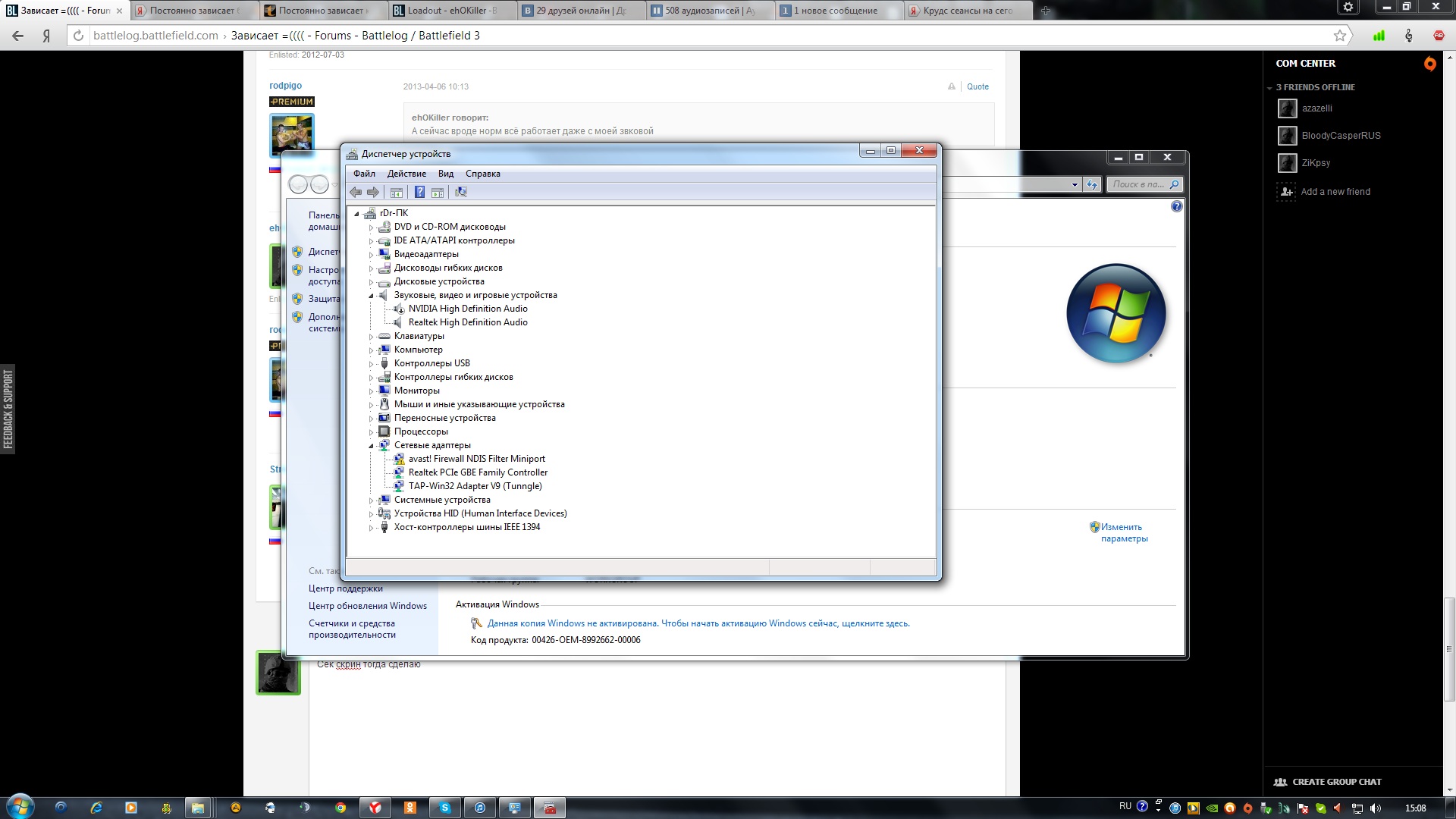
Task: Click the Quote link on rodpigo's post
Action: click(x=977, y=86)
